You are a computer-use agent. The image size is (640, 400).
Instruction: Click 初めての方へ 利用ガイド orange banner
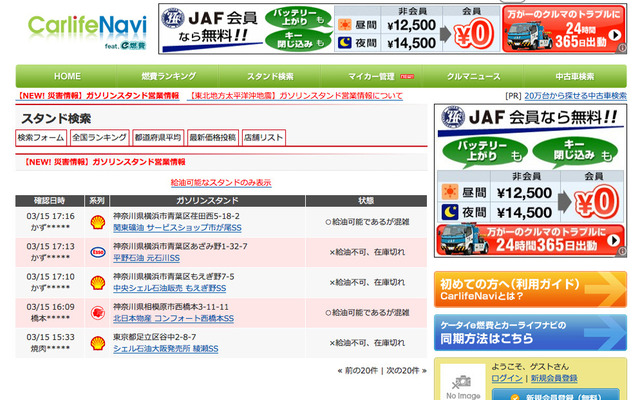point(530,289)
